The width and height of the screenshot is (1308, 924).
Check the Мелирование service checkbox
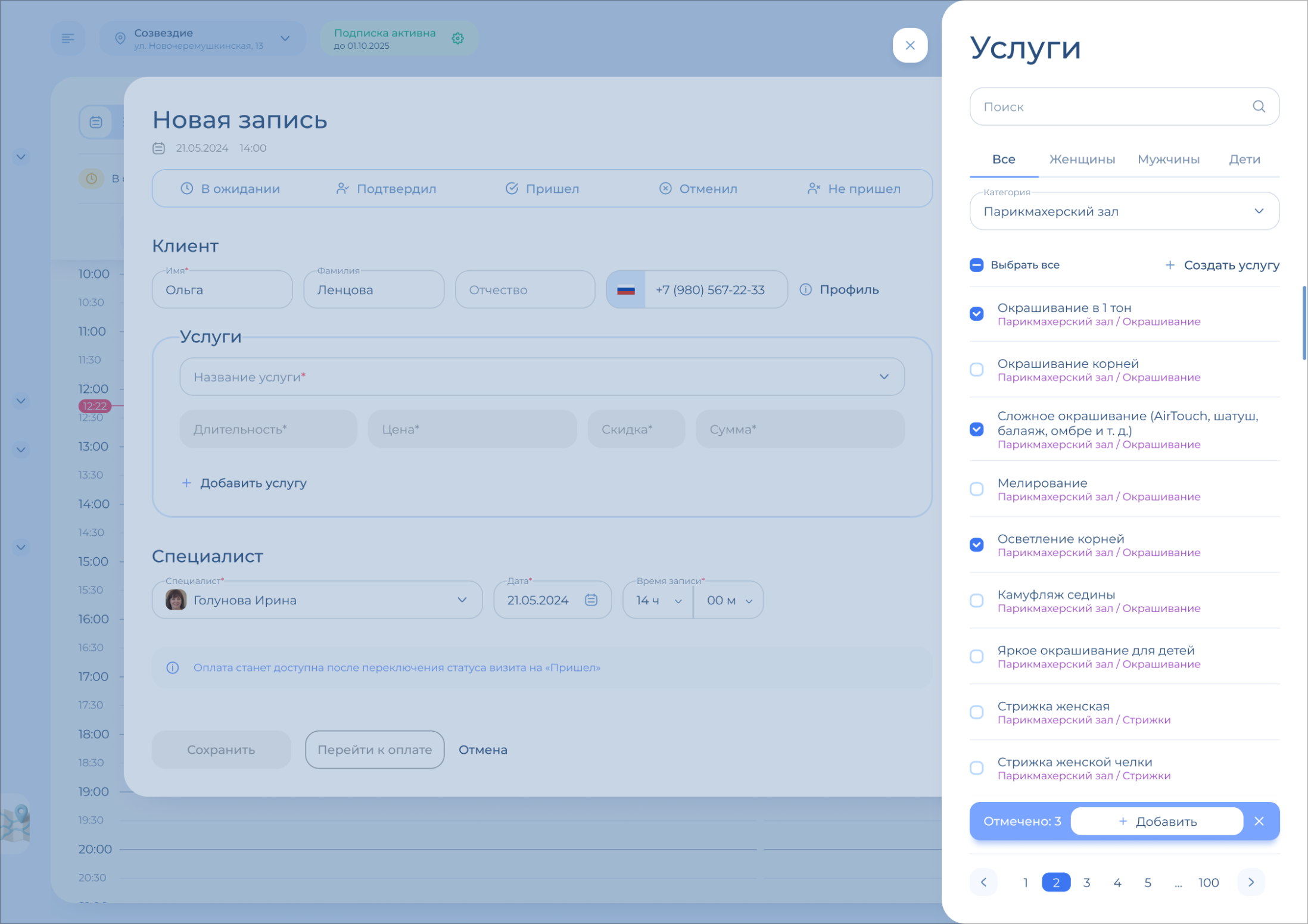pos(977,489)
